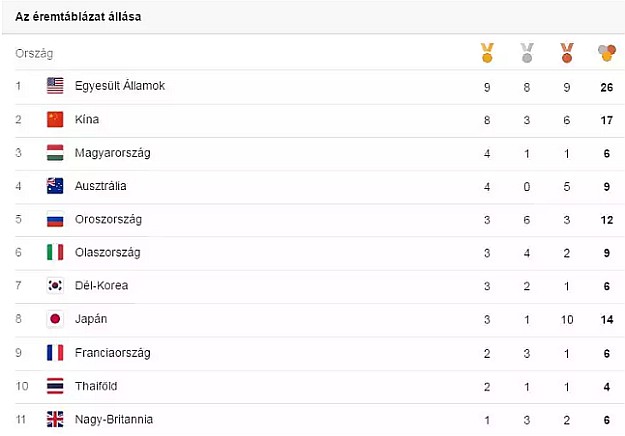Click the total medals column icon
Screen dimensions: 625x436
point(606,52)
